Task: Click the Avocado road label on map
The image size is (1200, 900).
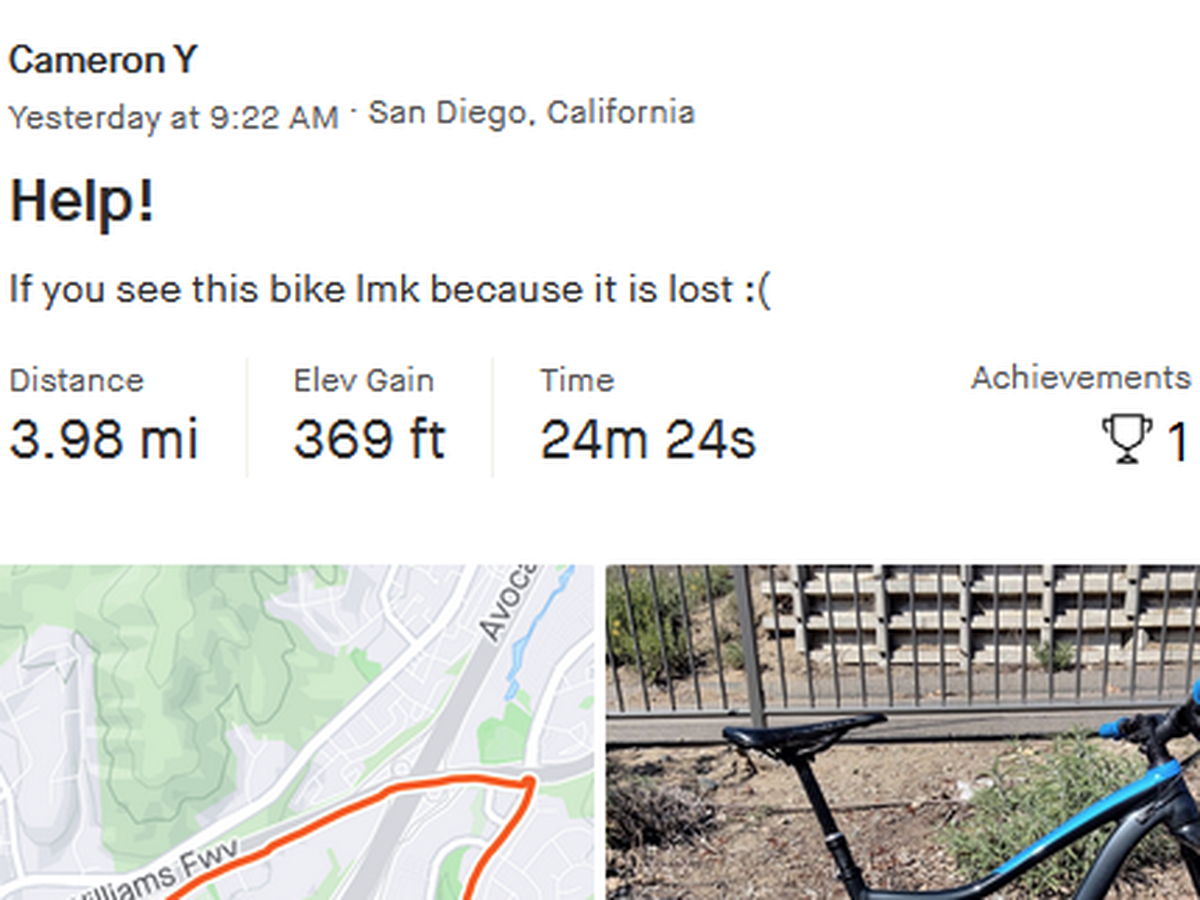Action: coord(508,602)
